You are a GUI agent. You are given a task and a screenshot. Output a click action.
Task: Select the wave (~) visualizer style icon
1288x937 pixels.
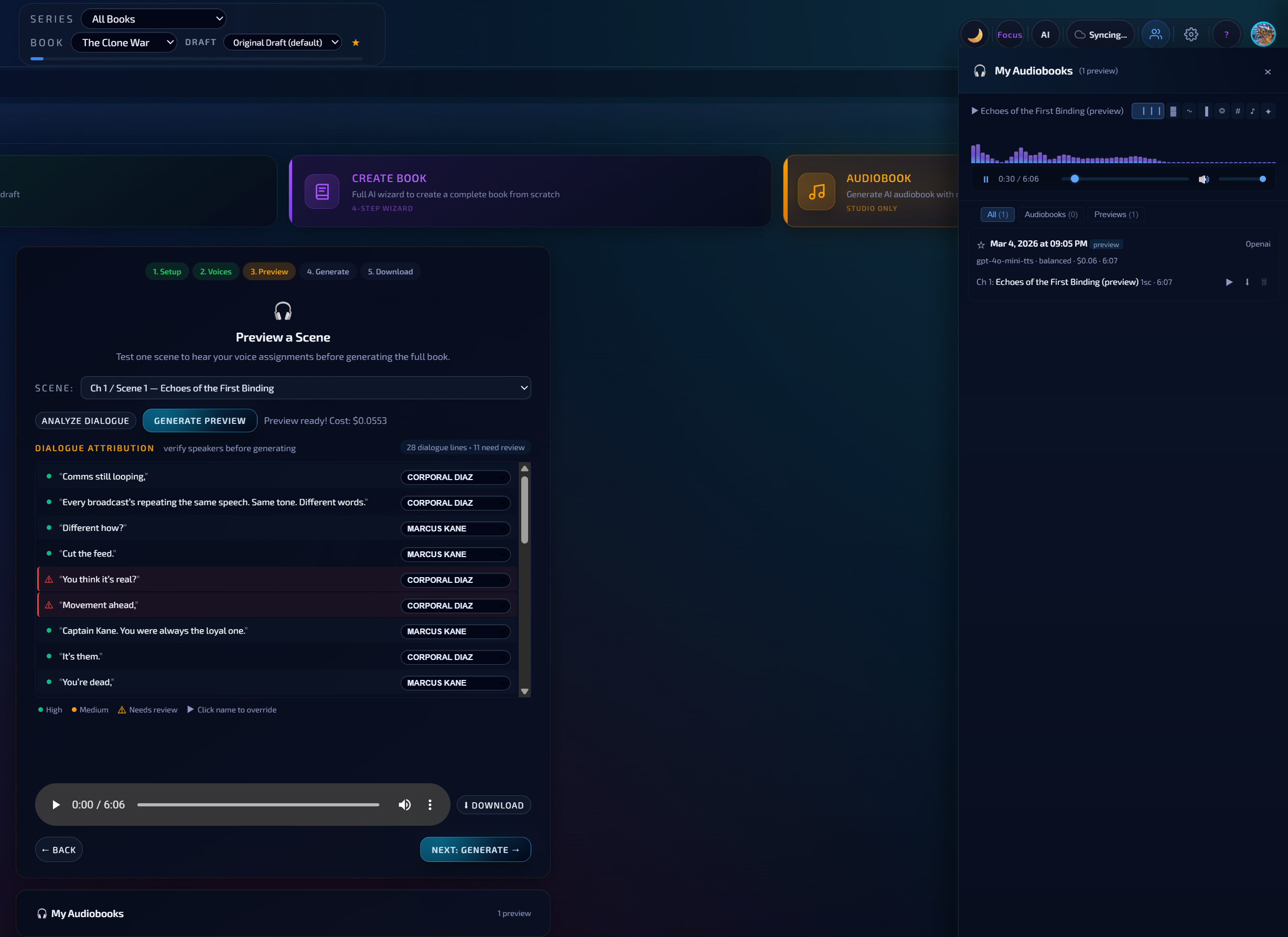click(x=1189, y=111)
